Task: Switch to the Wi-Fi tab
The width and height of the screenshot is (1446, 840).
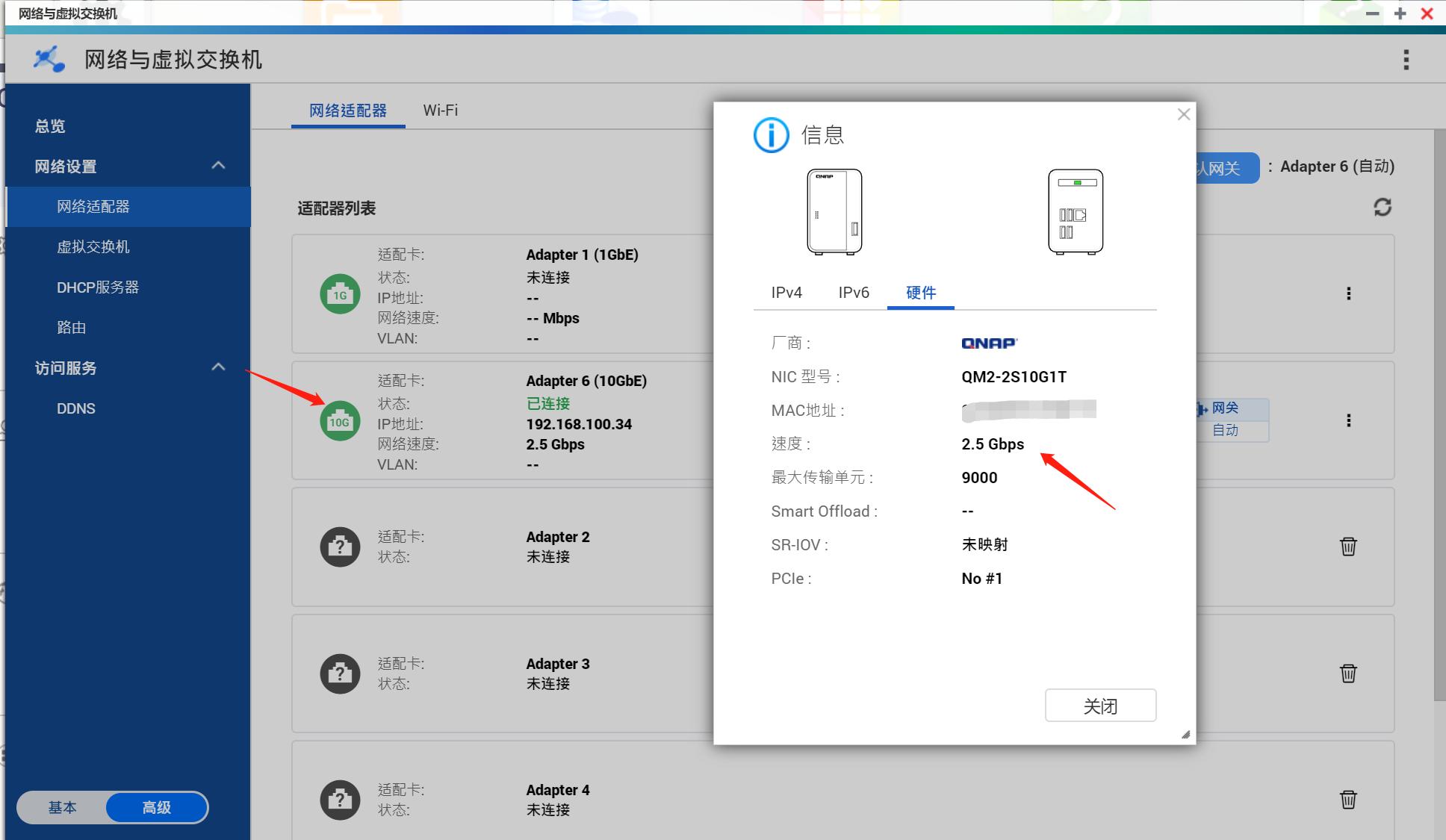Action: [x=440, y=110]
